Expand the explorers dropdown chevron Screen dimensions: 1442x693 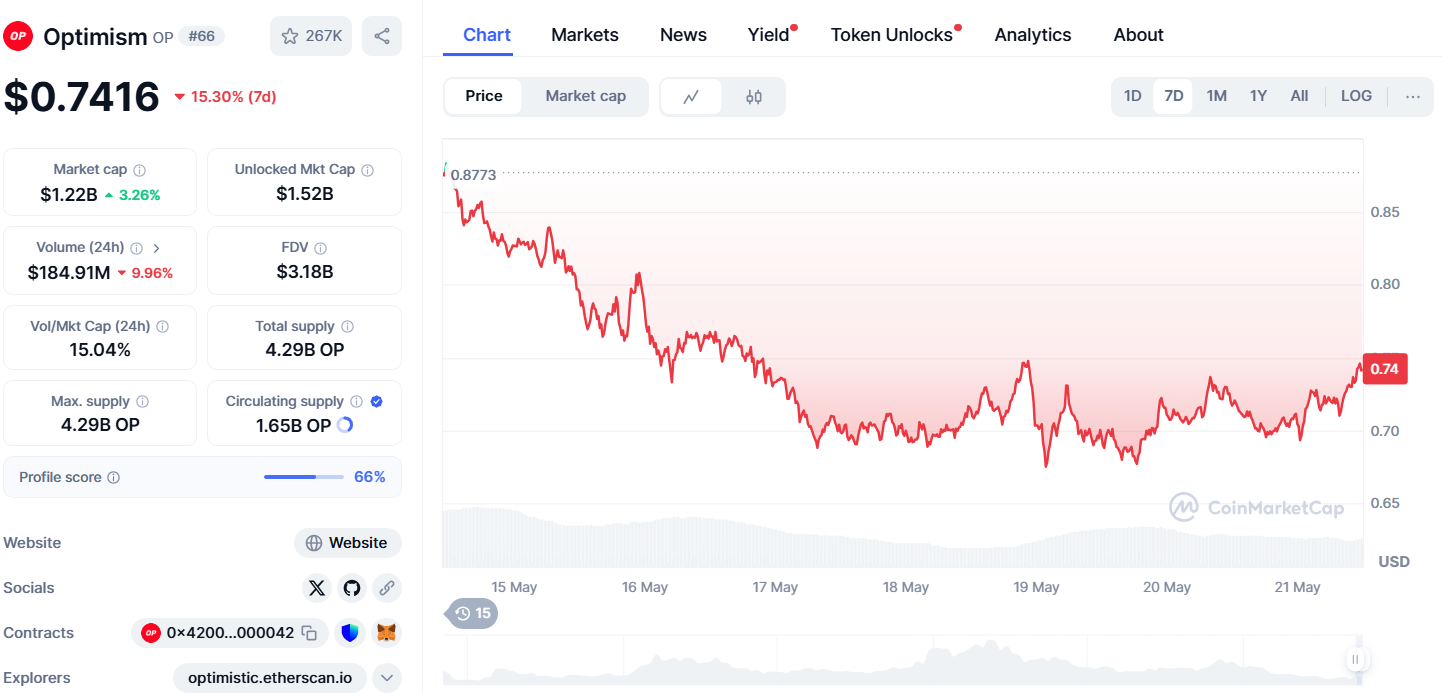pyautogui.click(x=386, y=678)
